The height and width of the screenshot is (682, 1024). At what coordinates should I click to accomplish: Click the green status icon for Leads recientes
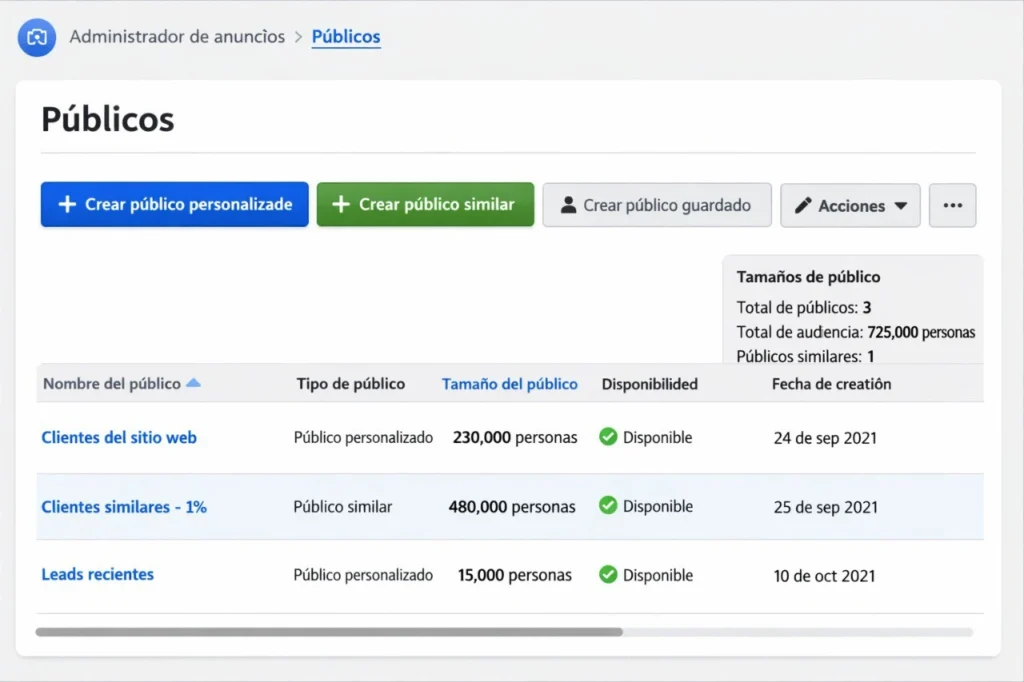608,575
